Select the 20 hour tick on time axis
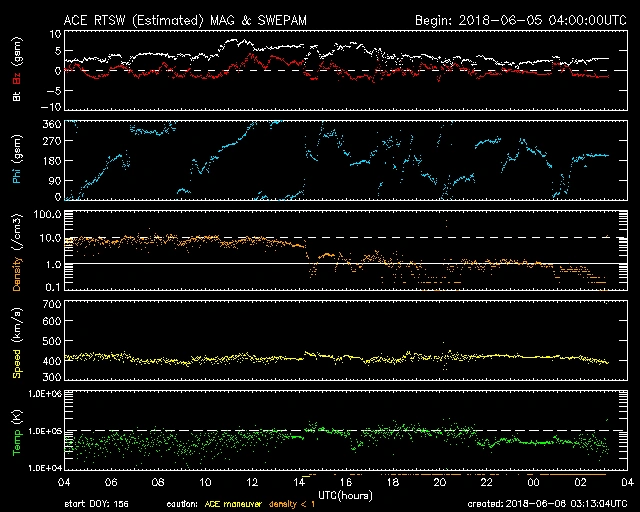This screenshot has height=512, width=640. [440, 482]
